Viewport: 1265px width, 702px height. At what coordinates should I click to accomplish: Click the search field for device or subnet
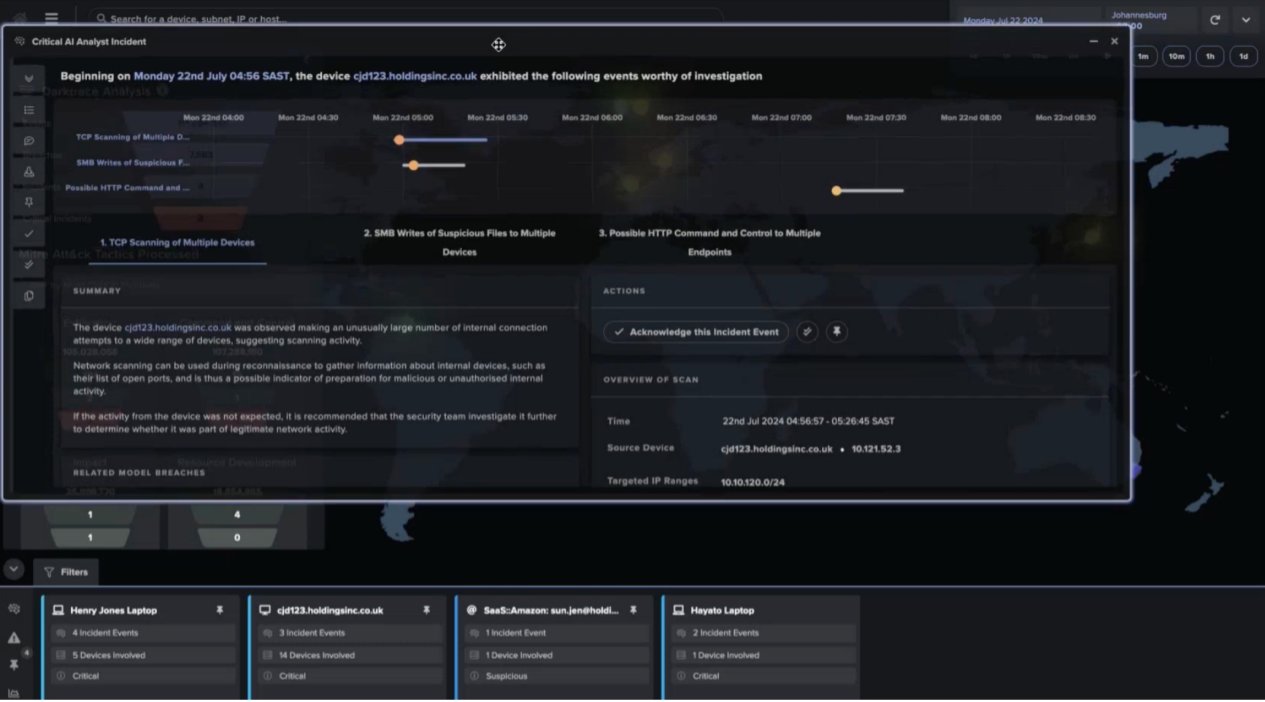405,18
